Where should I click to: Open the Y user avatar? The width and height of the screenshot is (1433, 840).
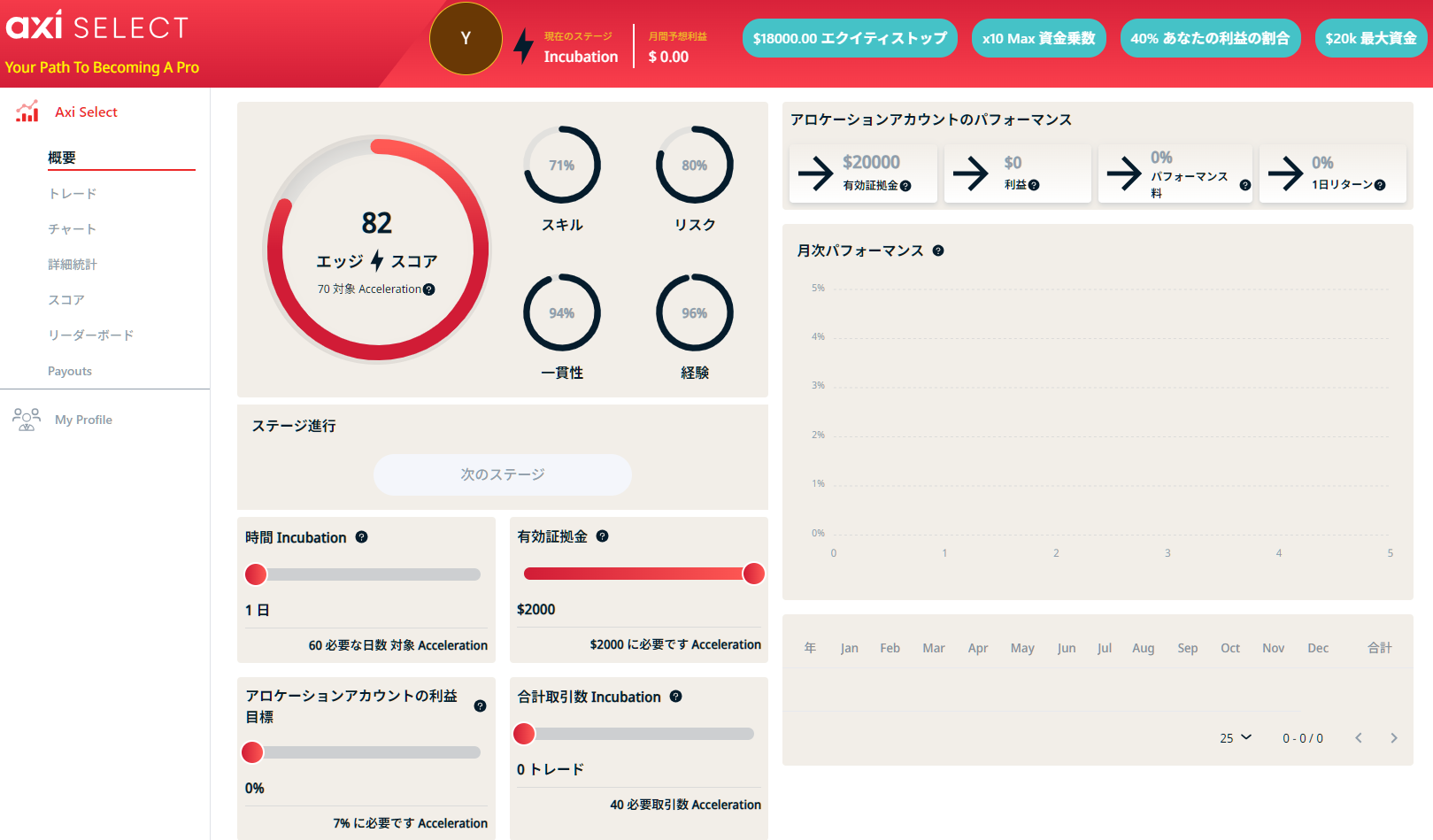pos(466,38)
